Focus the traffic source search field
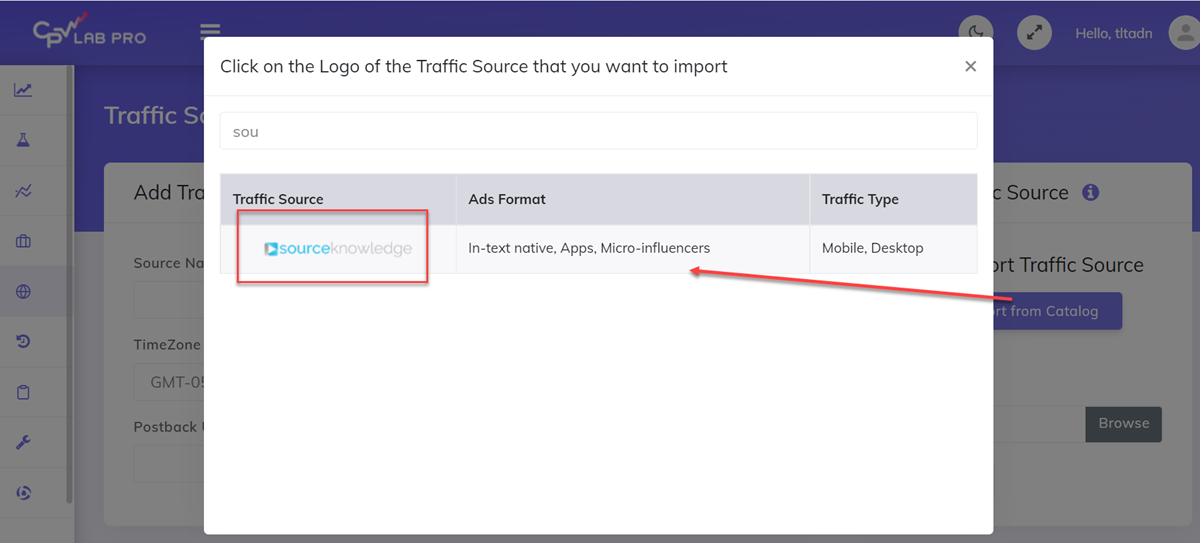Screen dimensions: 1200x543 (x=598, y=131)
